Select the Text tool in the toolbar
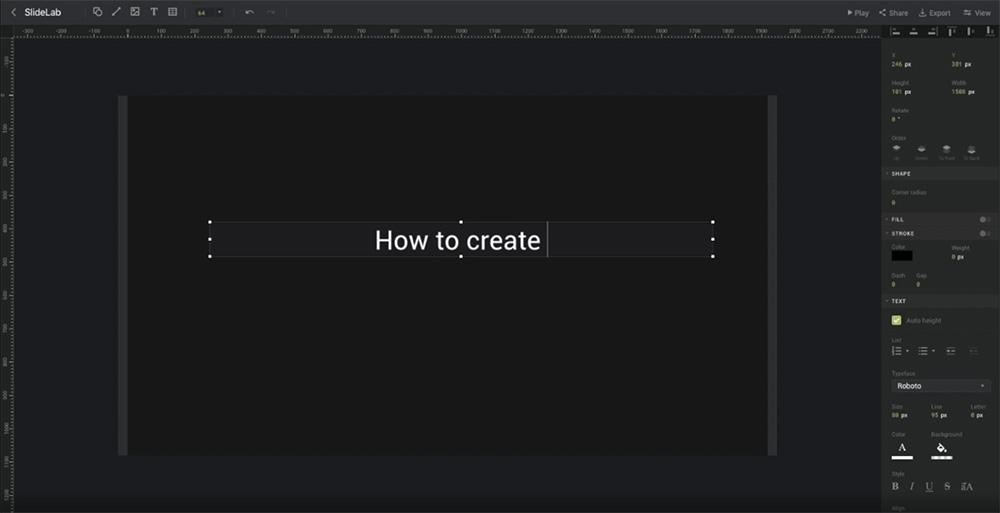The width and height of the screenshot is (1000, 513). (x=154, y=12)
